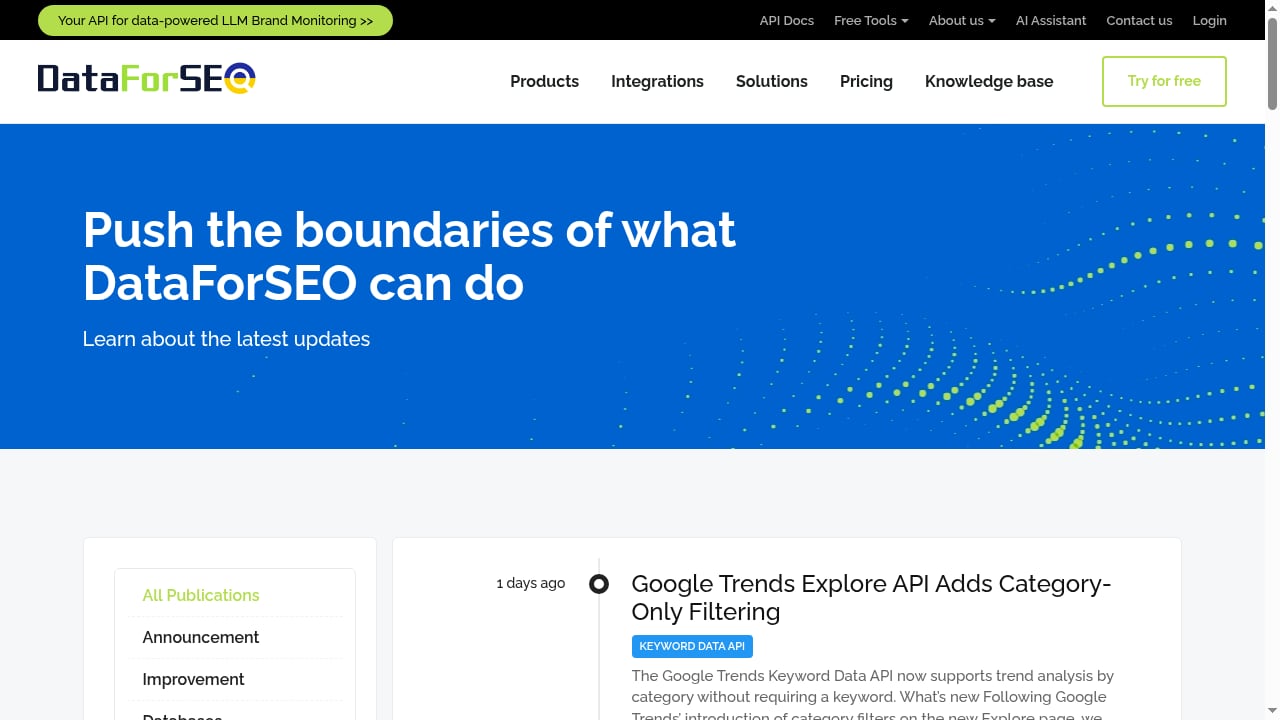Click the KEYWORD DATA API tag
The height and width of the screenshot is (720, 1280).
coord(692,646)
